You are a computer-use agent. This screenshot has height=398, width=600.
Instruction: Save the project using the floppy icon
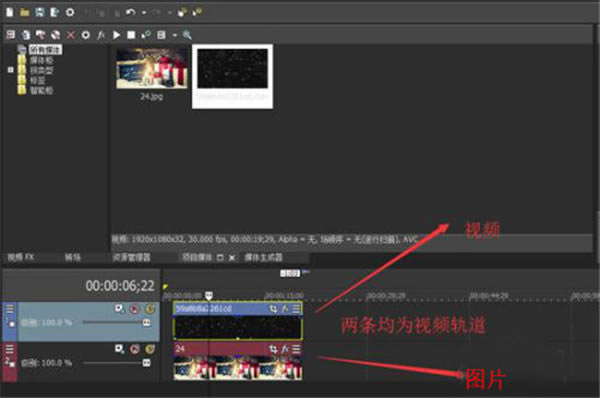(x=40, y=12)
